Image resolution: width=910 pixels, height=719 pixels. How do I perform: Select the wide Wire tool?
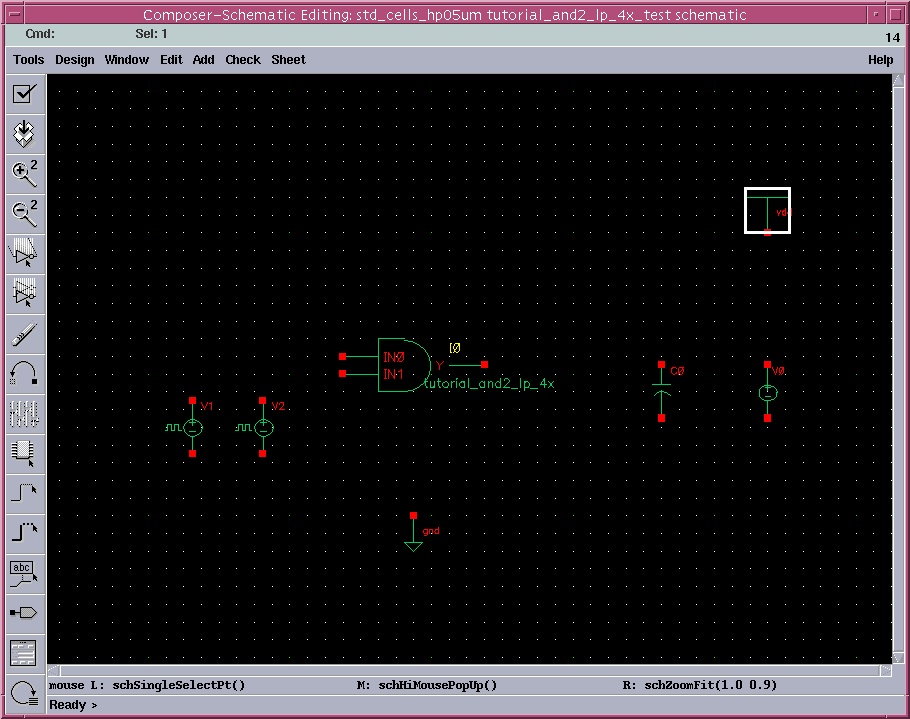click(24, 533)
